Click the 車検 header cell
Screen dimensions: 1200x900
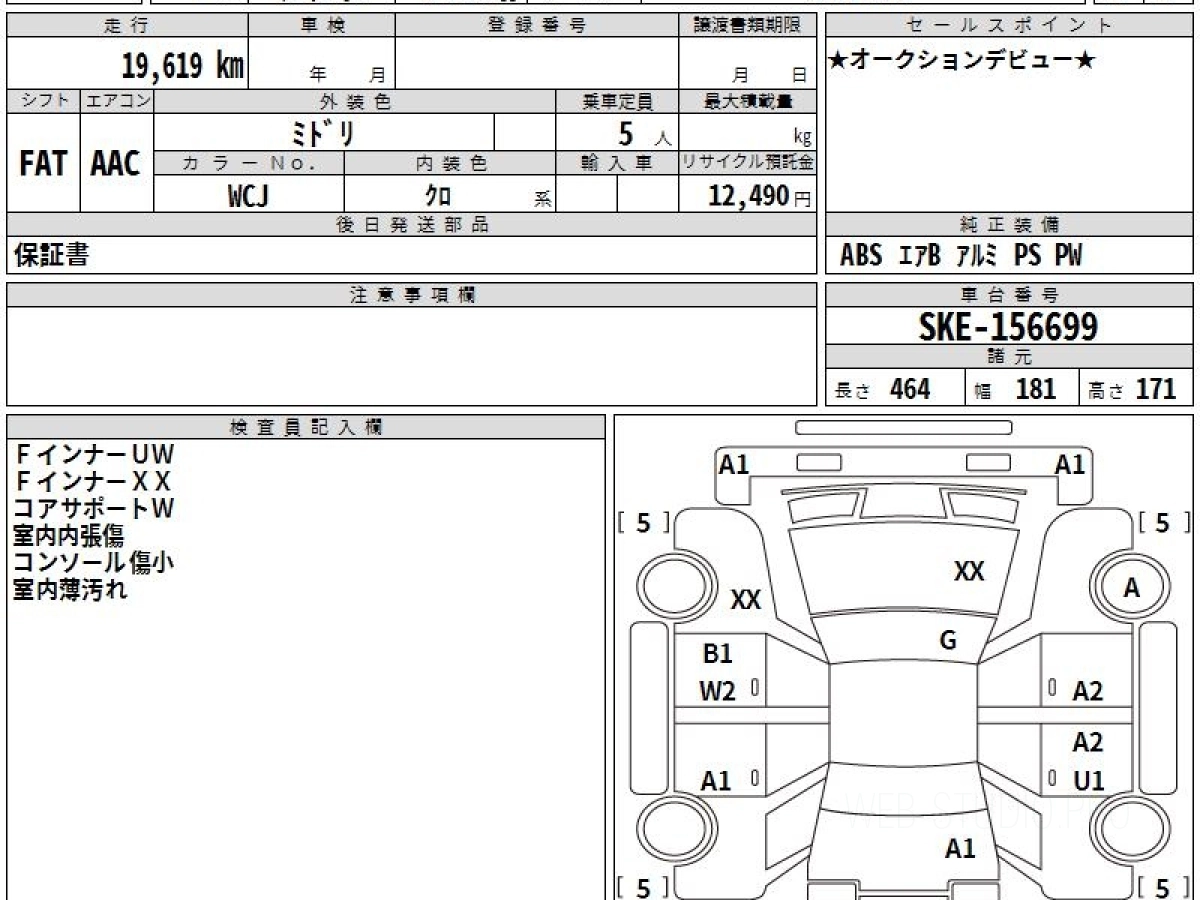[321, 26]
